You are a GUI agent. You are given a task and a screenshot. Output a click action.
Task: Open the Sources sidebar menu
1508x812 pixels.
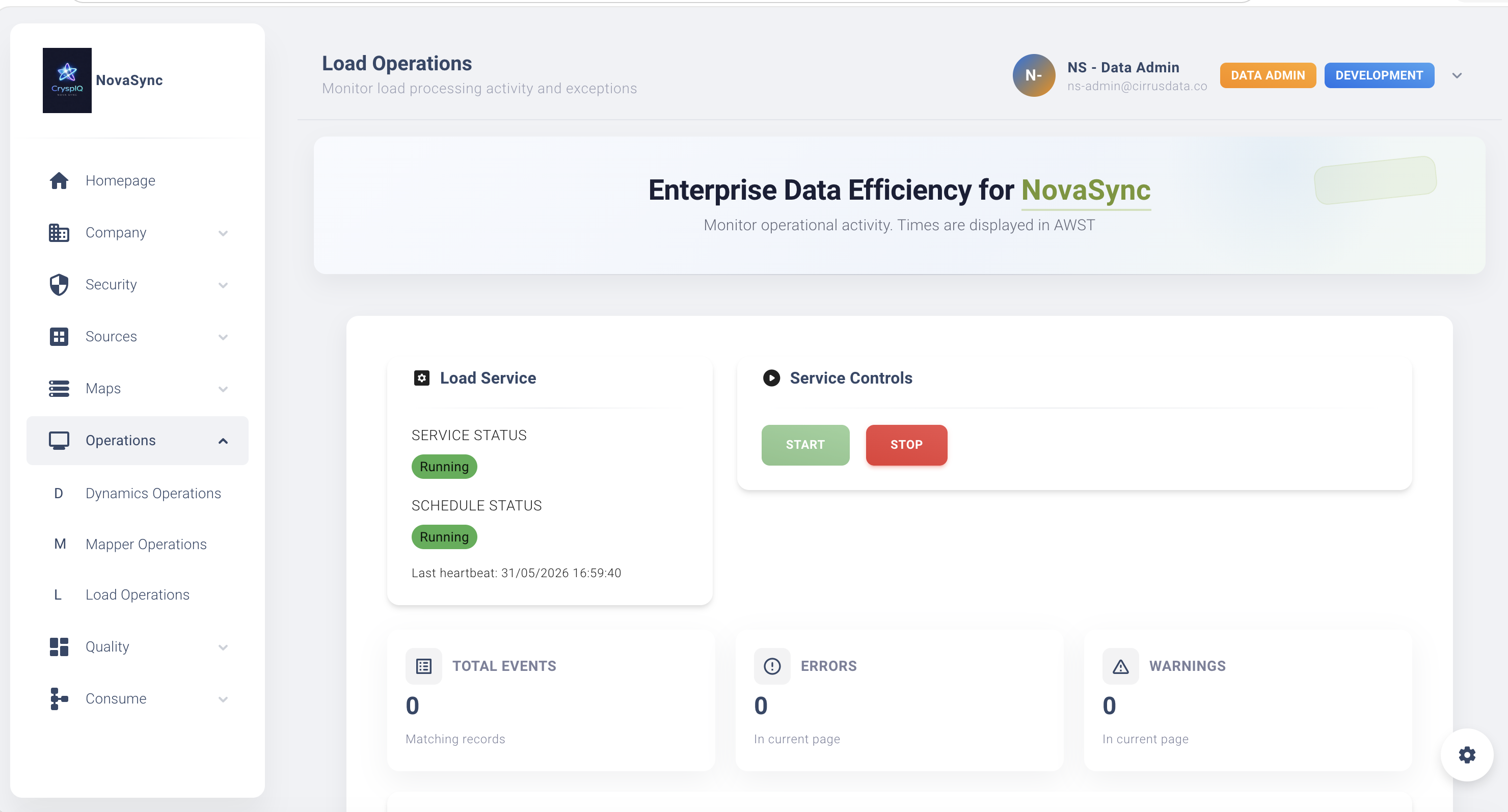pyautogui.click(x=138, y=337)
